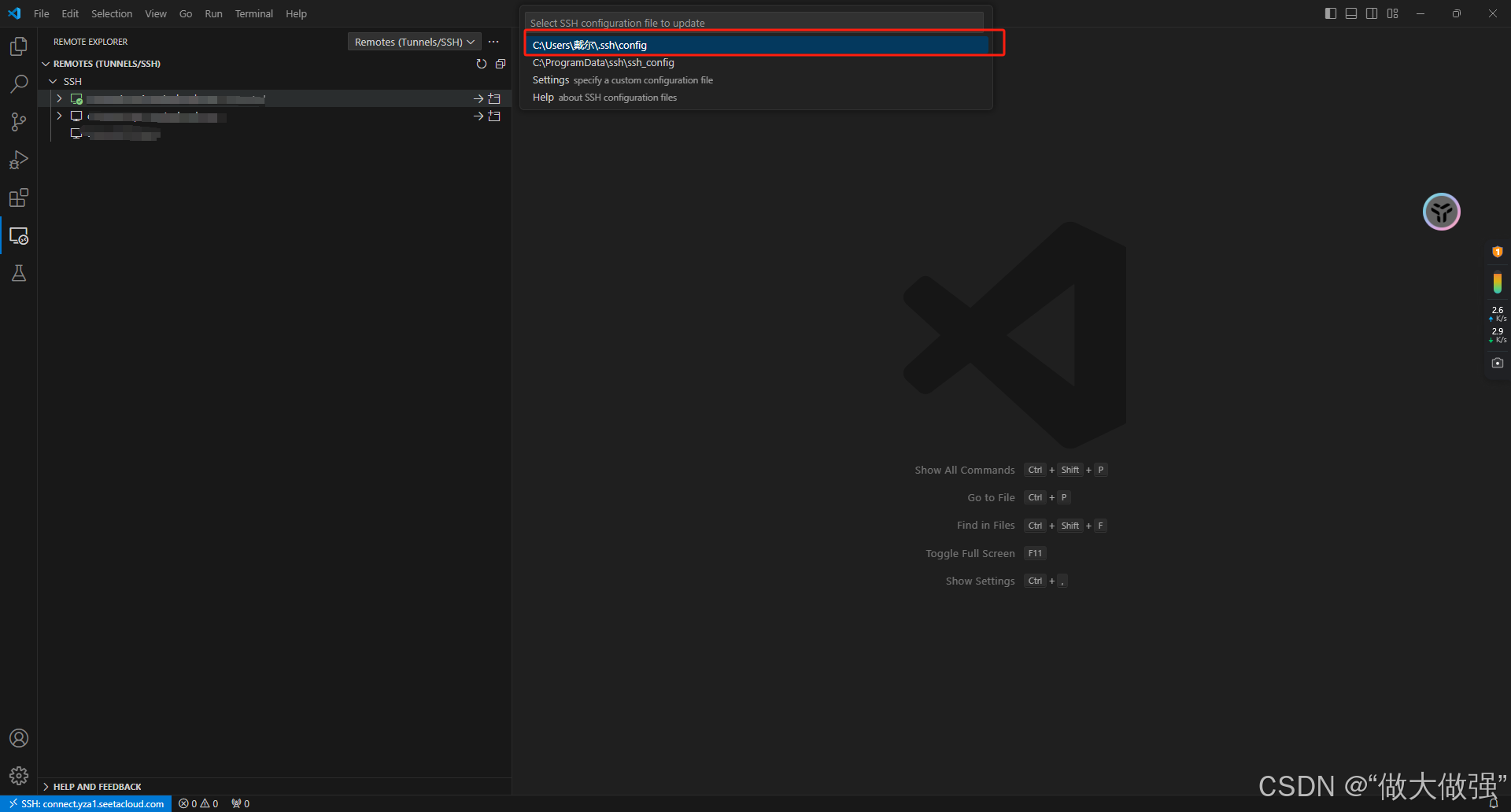Open the Remotes (Tunnels/SSH) dropdown

pyautogui.click(x=414, y=42)
